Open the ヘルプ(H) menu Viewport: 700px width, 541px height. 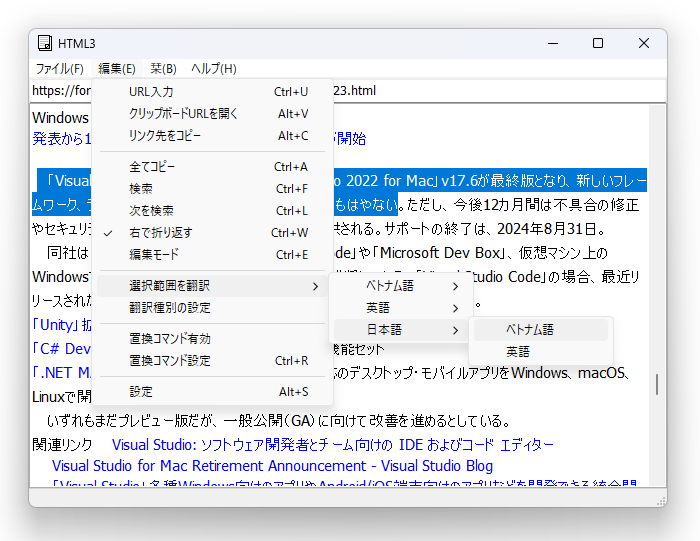214,69
